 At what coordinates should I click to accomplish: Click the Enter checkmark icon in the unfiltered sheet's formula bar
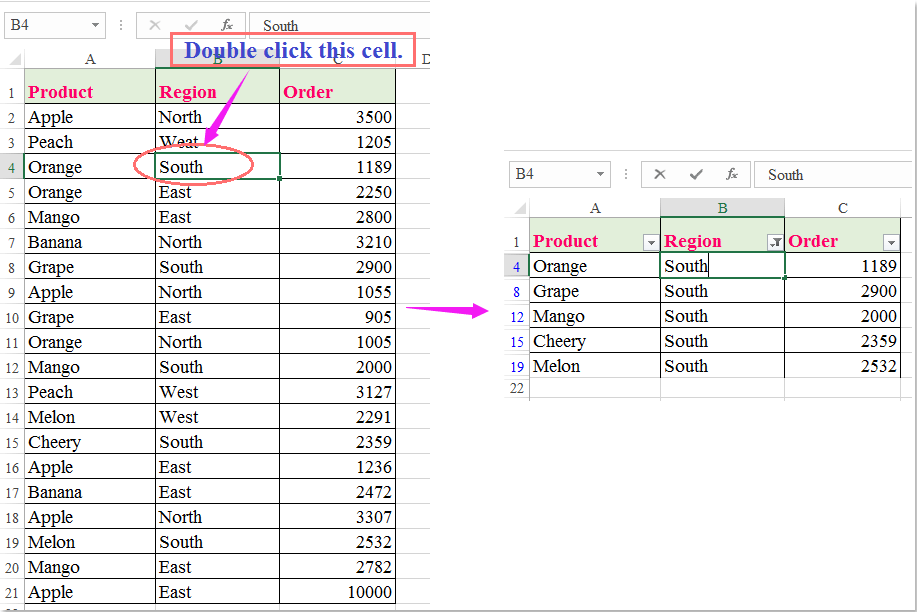pos(191,25)
